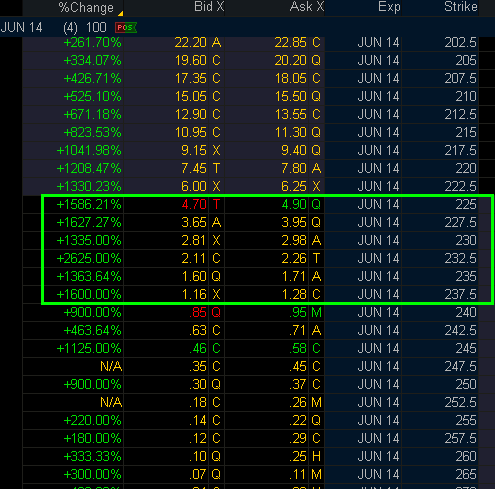
Task: Click the red .85 bid at 240 strike
Action: tap(198, 312)
